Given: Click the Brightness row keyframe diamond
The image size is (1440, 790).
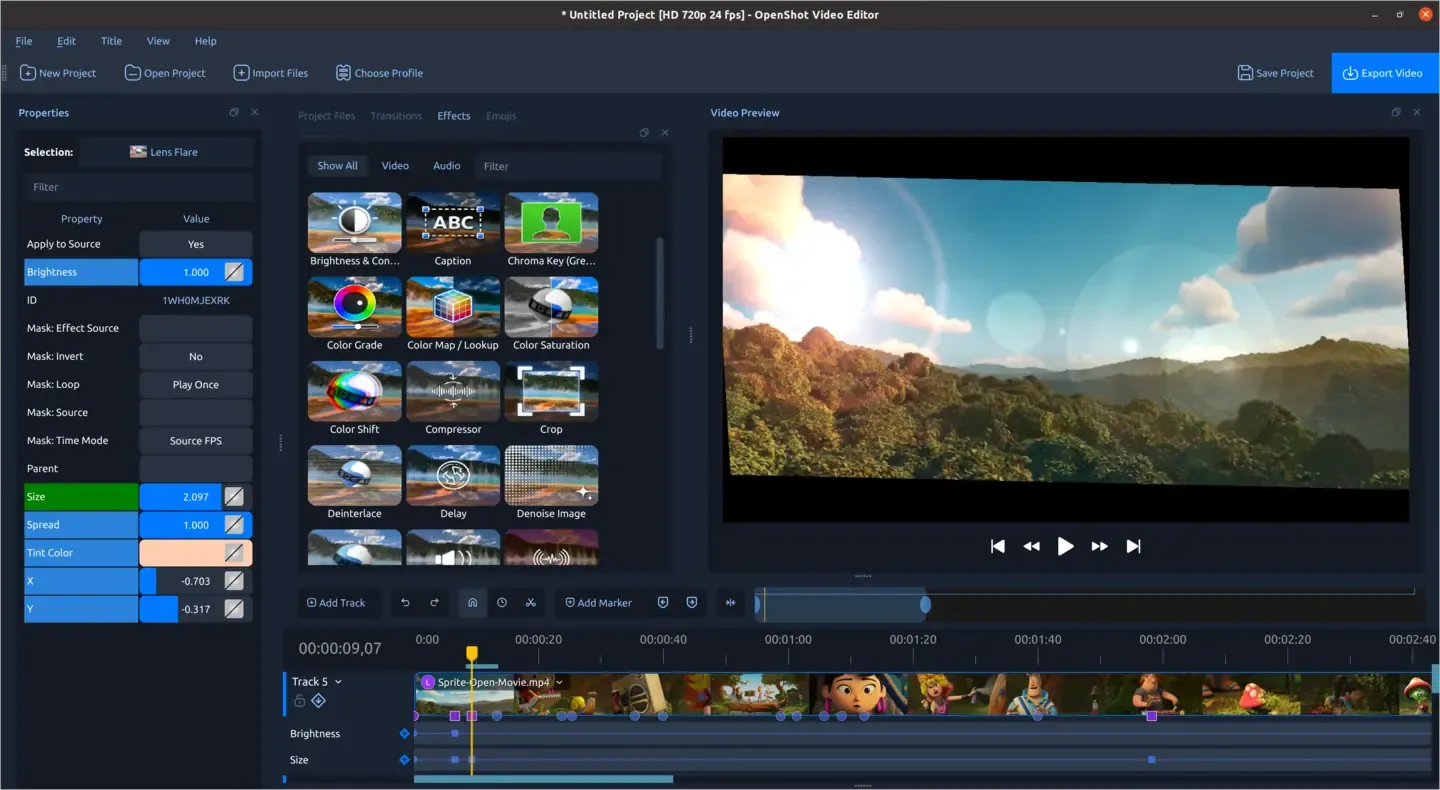Looking at the screenshot, I should pyautogui.click(x=404, y=734).
